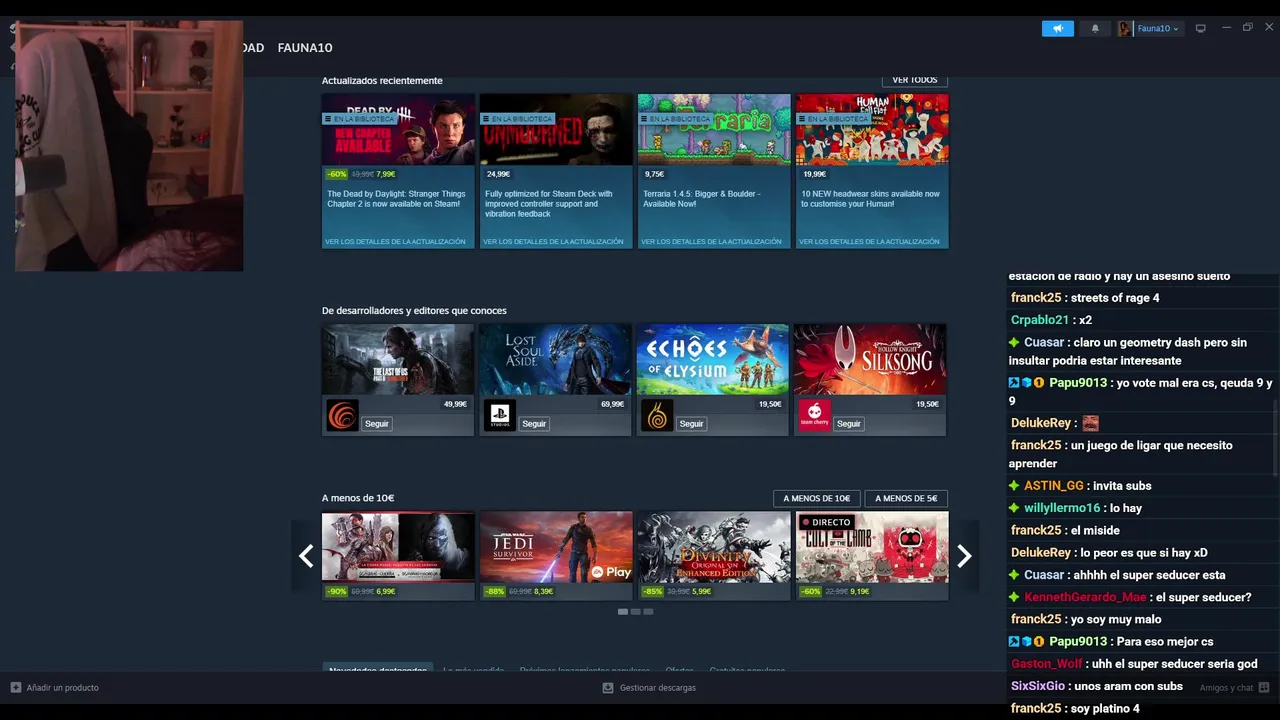View update details under the Unmourned card

(x=554, y=242)
